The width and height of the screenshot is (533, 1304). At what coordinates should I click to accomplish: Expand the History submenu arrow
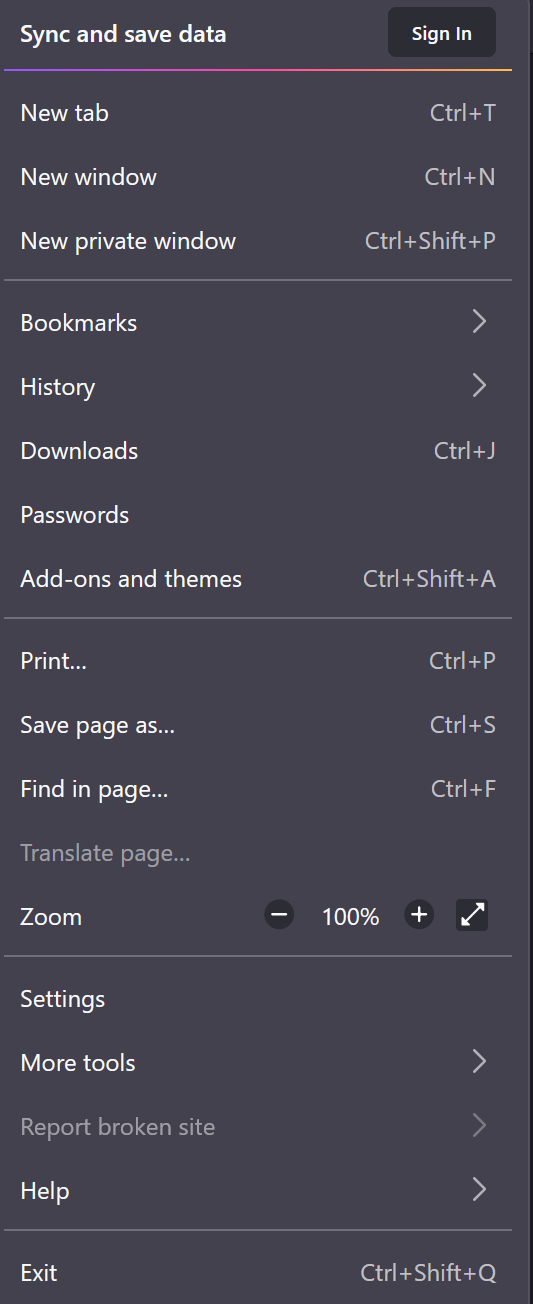(x=479, y=386)
